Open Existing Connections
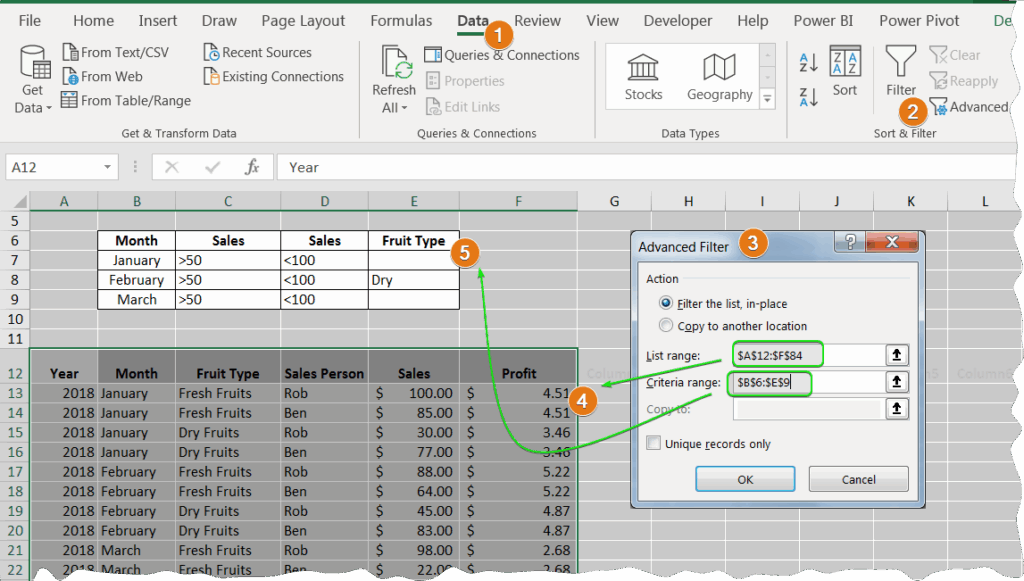The height and width of the screenshot is (581, 1024). 274,76
